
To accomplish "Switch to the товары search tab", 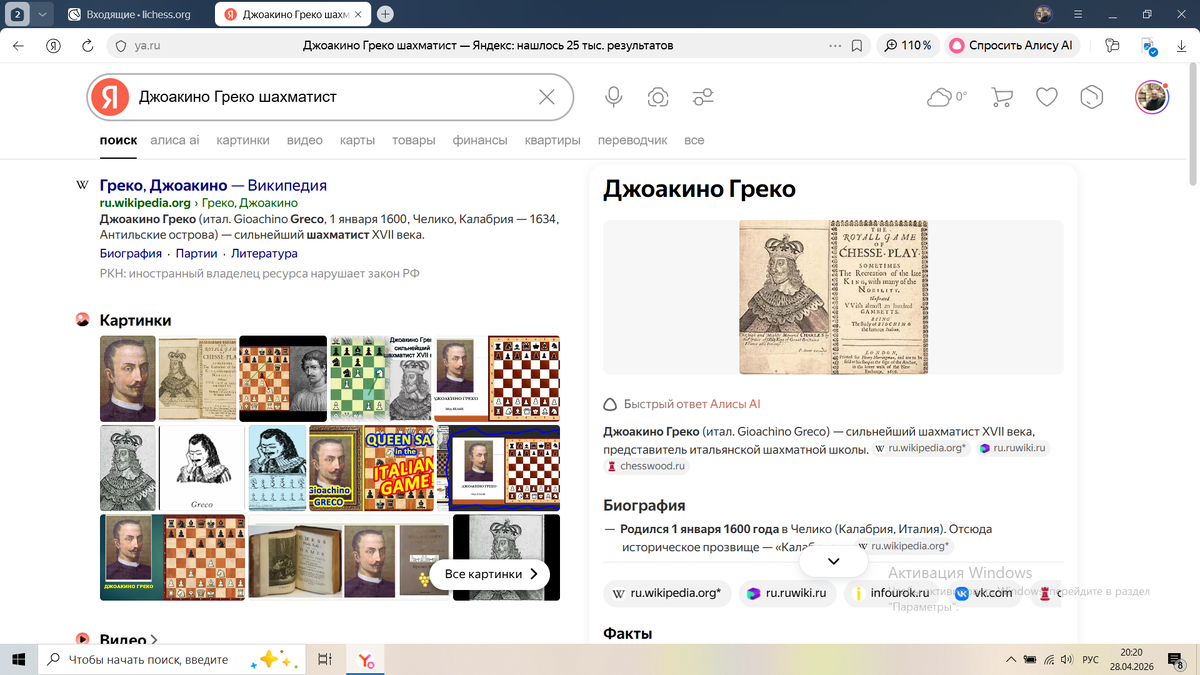I will click(x=414, y=140).
